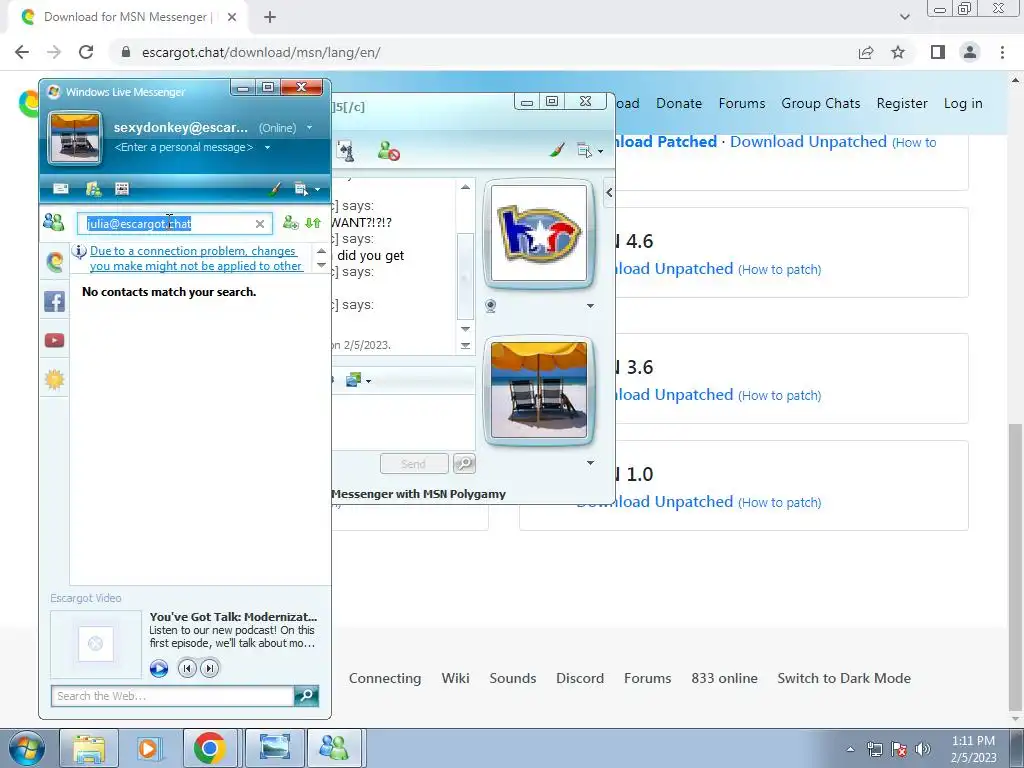Click the connection problem warning link

tap(196, 259)
